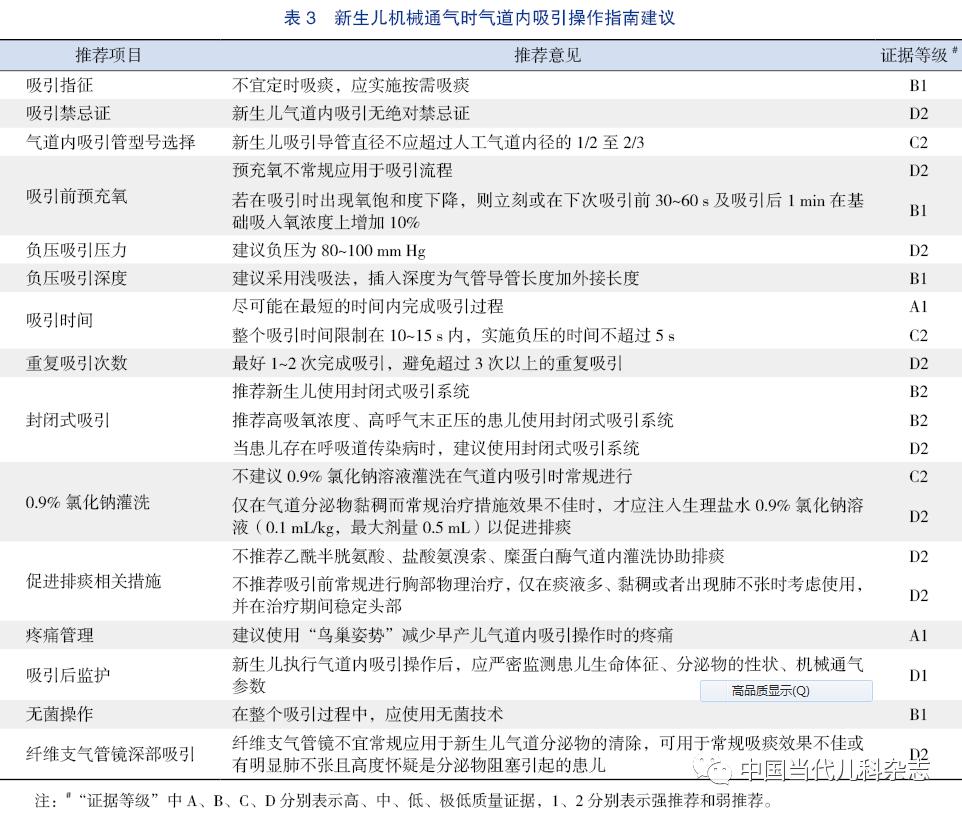Click the 纤维支气管镜深部吸引 row label

coord(110,754)
